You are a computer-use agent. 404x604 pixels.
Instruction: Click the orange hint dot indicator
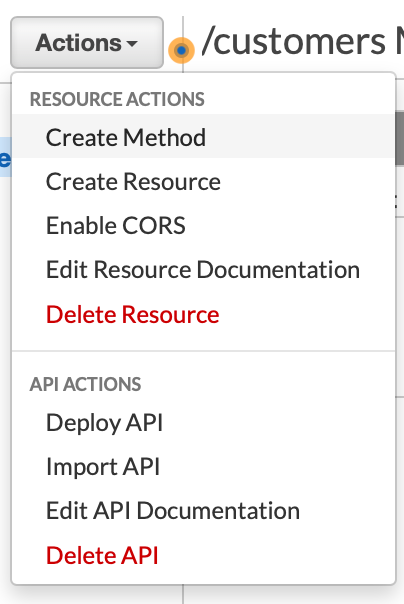click(181, 50)
